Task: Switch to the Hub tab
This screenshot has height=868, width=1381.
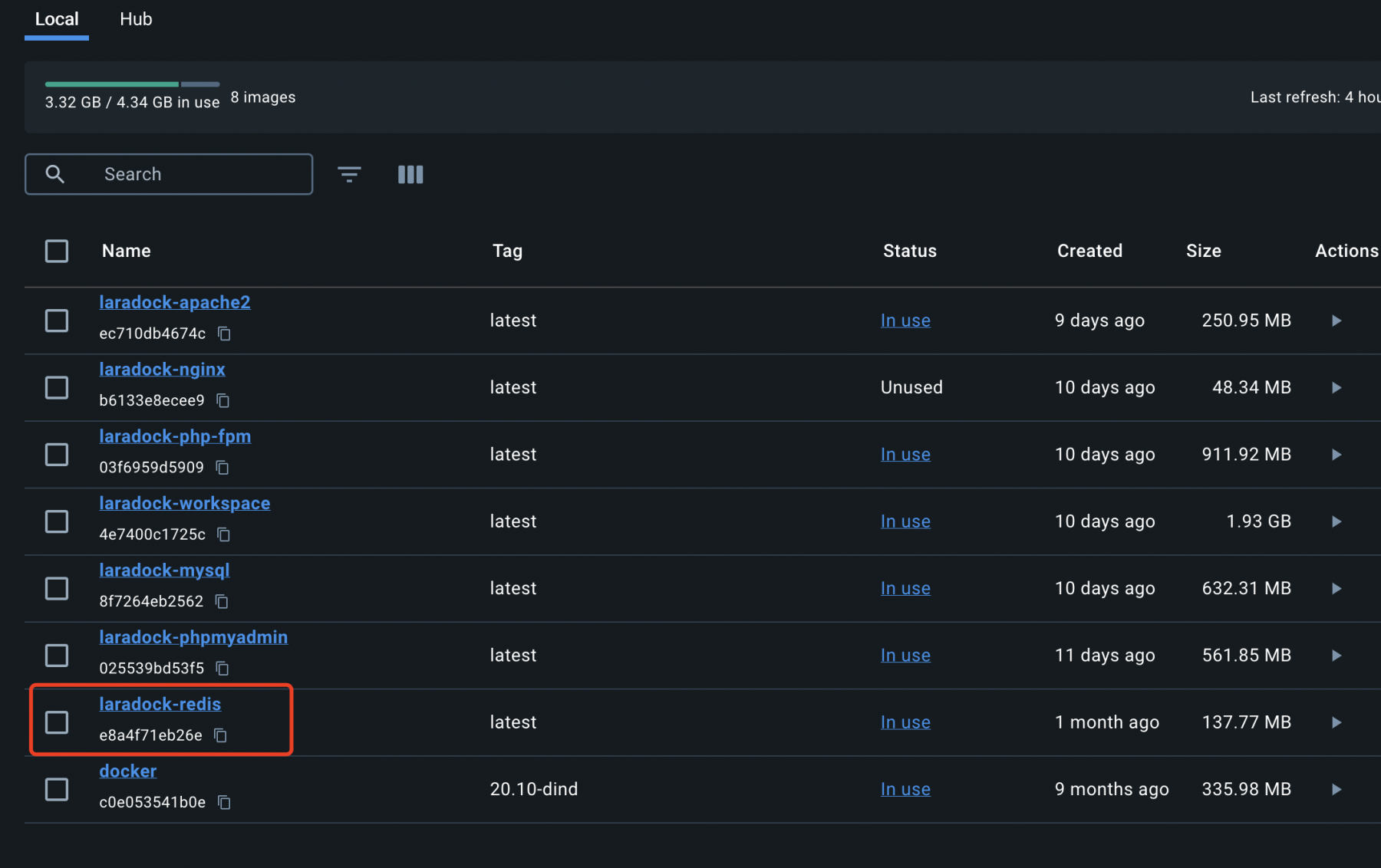Action: click(136, 19)
